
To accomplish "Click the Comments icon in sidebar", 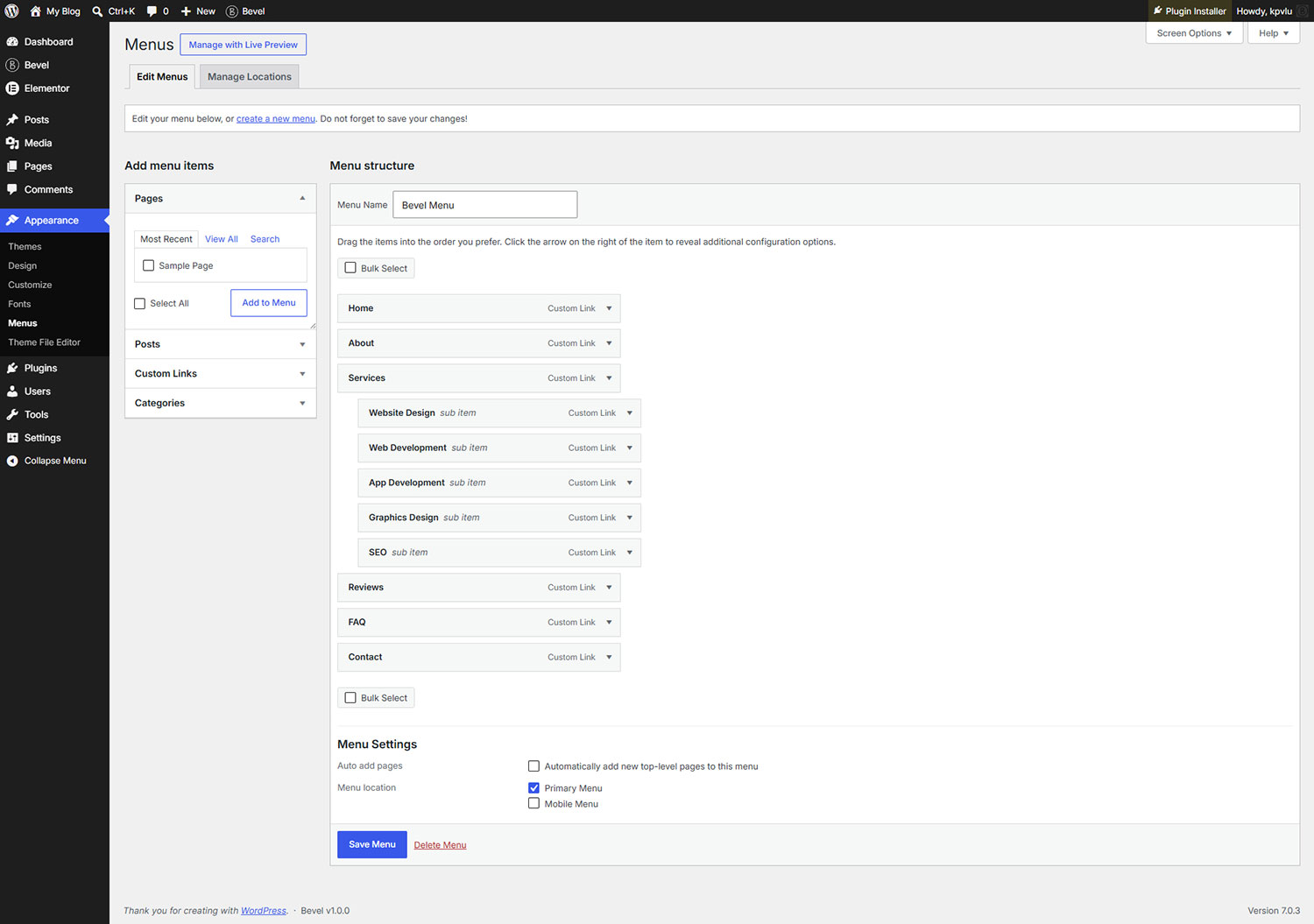I will pyautogui.click(x=12, y=189).
